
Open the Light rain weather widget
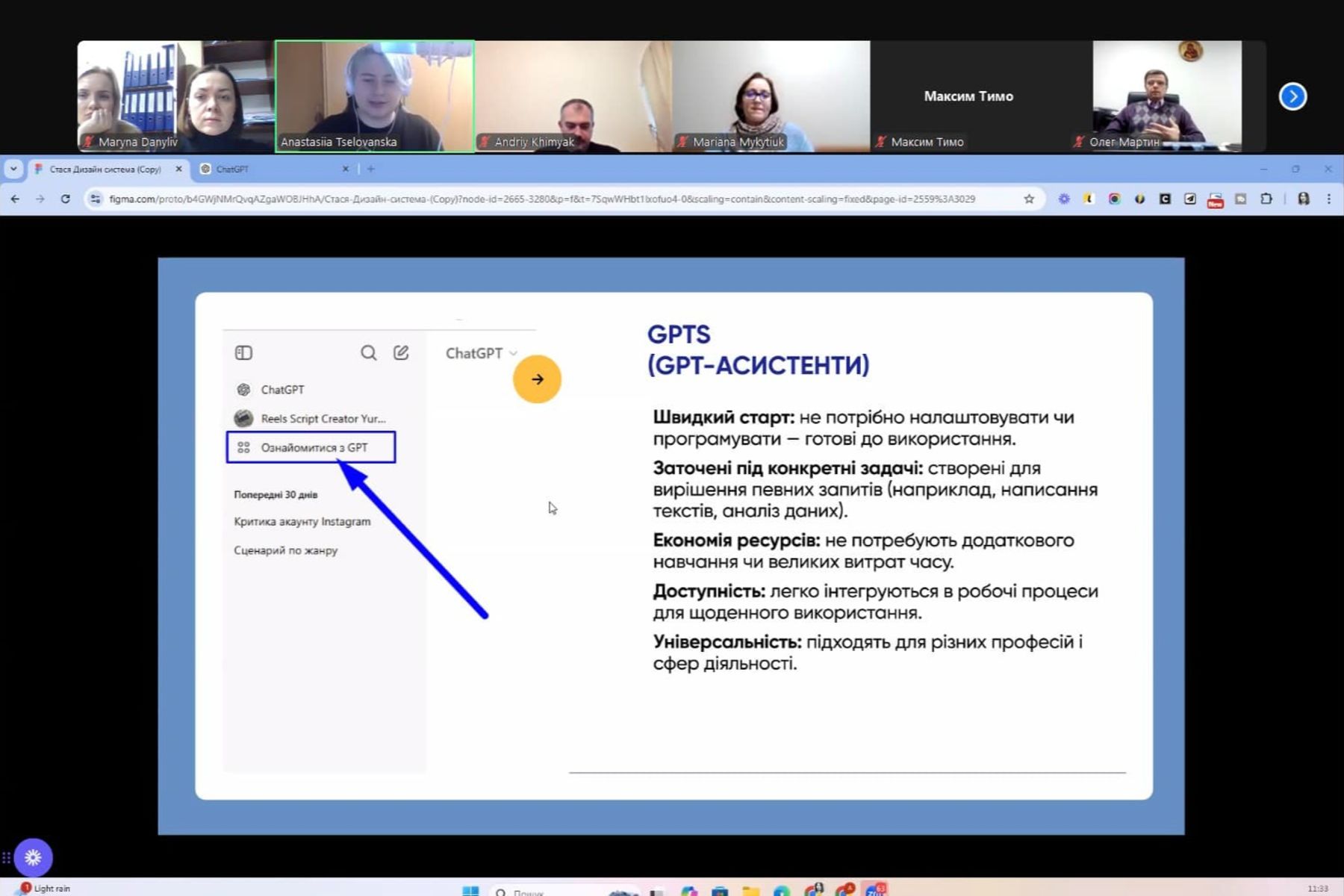pyautogui.click(x=45, y=888)
